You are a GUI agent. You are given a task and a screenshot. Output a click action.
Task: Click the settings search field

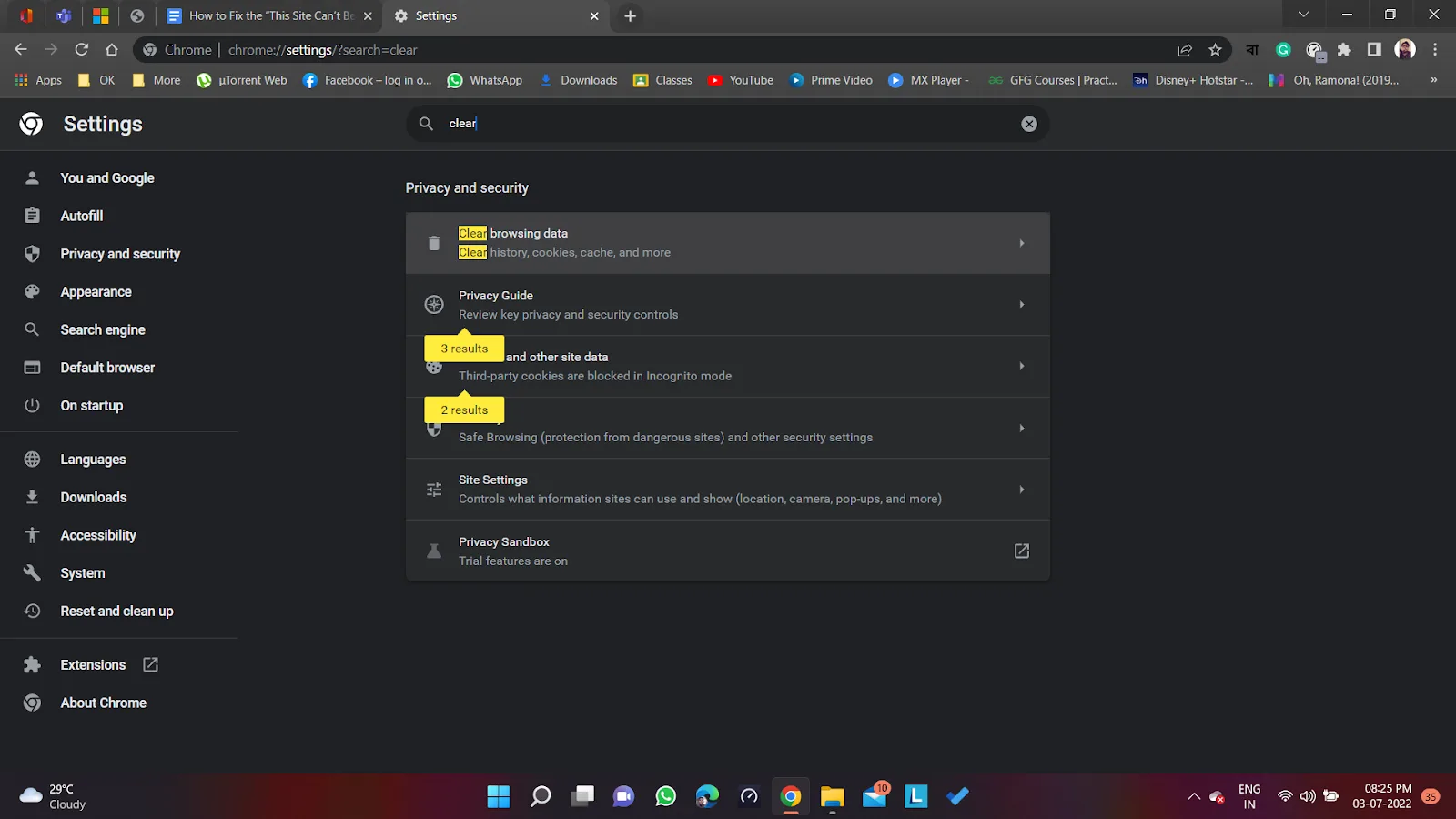pyautogui.click(x=727, y=124)
